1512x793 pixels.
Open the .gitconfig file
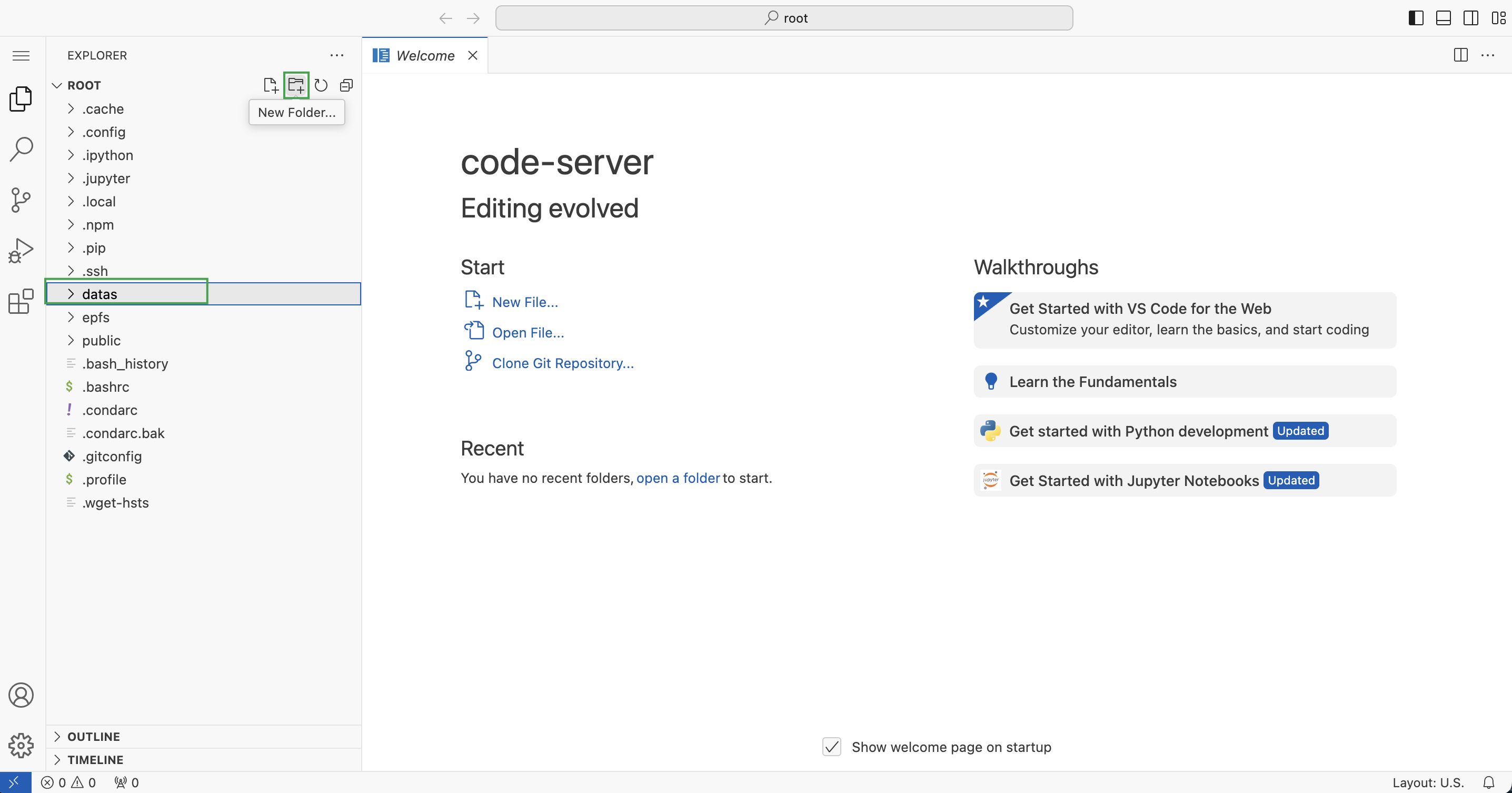(x=203, y=457)
